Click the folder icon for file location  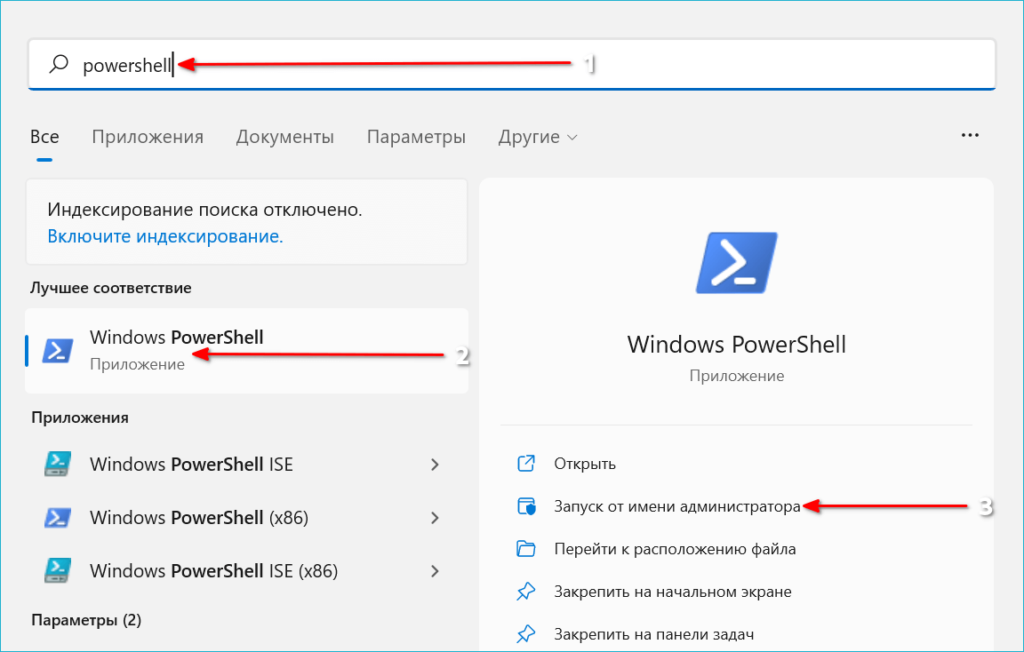[526, 549]
